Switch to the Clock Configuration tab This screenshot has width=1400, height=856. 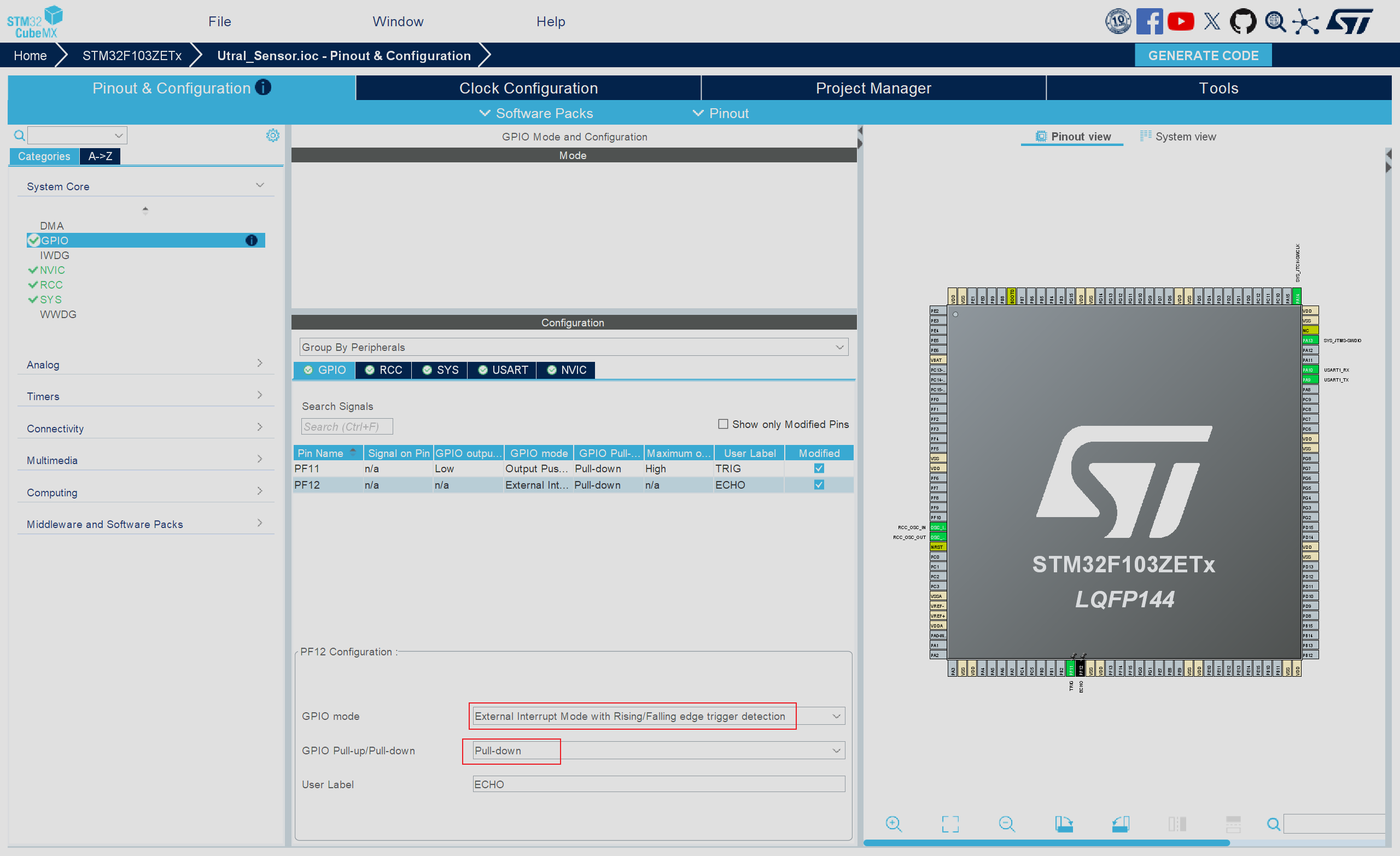point(528,88)
